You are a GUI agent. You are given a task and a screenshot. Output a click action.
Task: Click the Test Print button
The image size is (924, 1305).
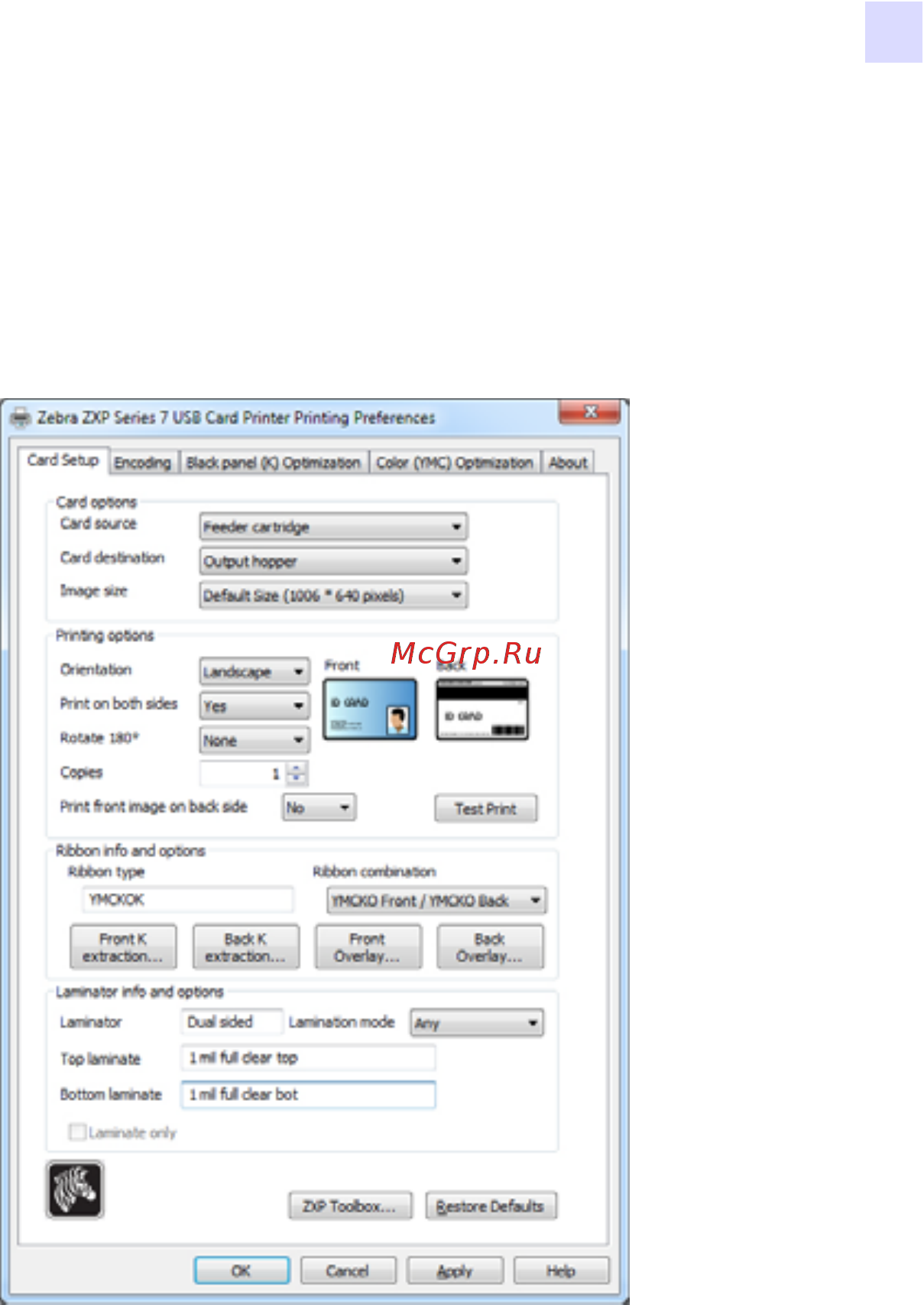[x=486, y=809]
